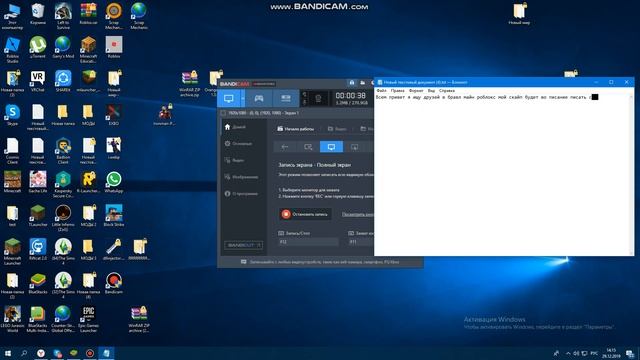This screenshot has width=640, height=360.
Task: Click the 1920x1080 screen target bar checkbox
Action: [x=223, y=113]
